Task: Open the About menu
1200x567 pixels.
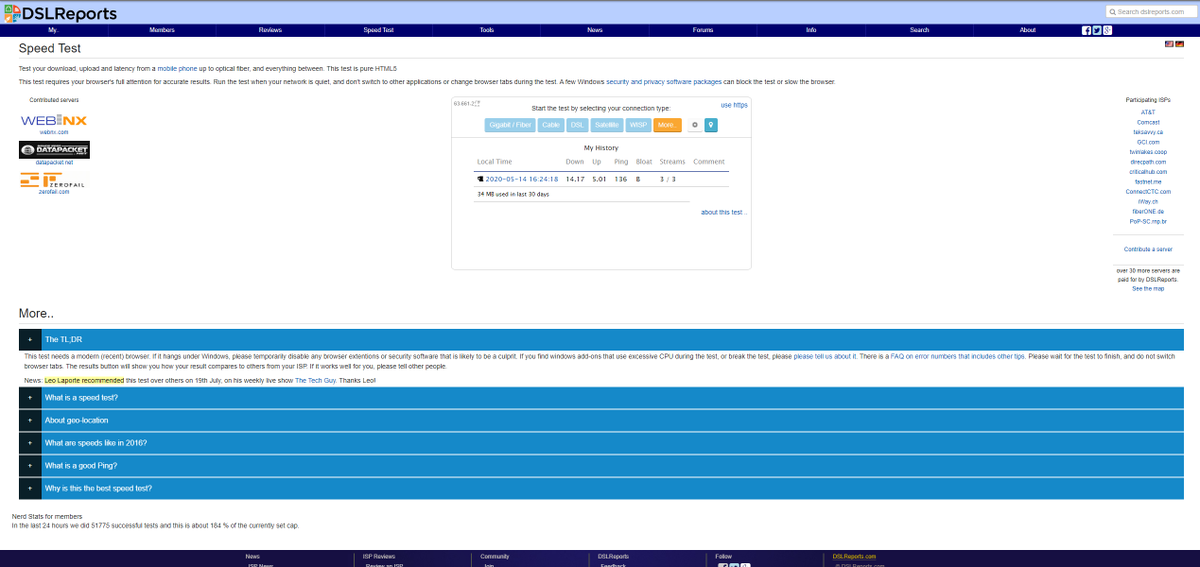Action: pyautogui.click(x=1028, y=30)
